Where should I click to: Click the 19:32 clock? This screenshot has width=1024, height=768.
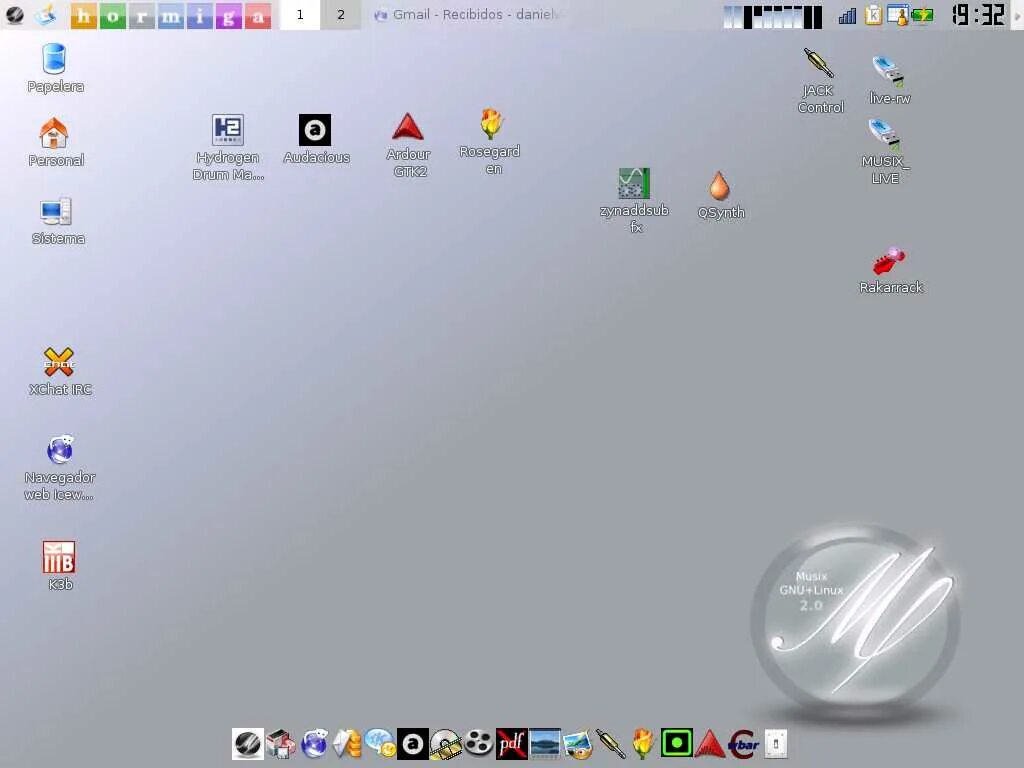978,15
